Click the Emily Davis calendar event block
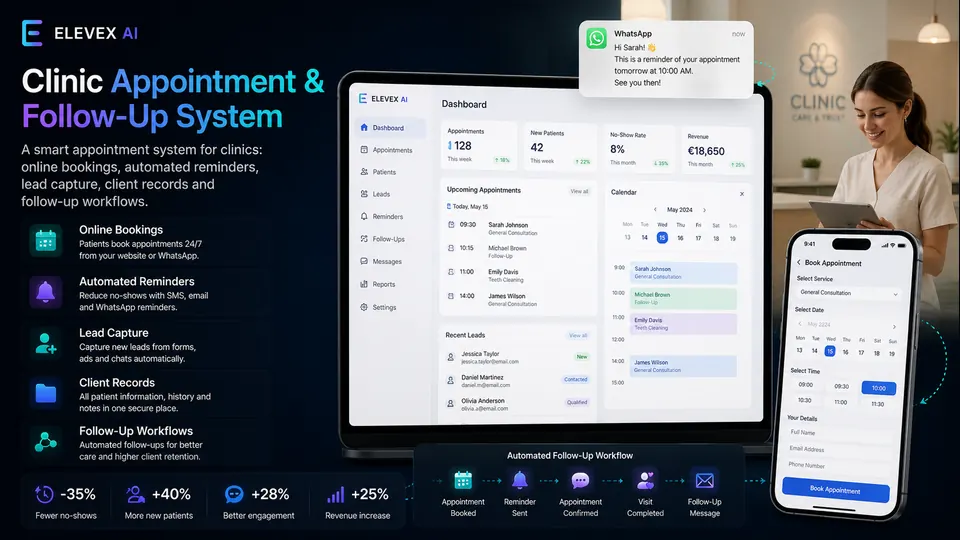This screenshot has height=540, width=960. pyautogui.click(x=683, y=324)
